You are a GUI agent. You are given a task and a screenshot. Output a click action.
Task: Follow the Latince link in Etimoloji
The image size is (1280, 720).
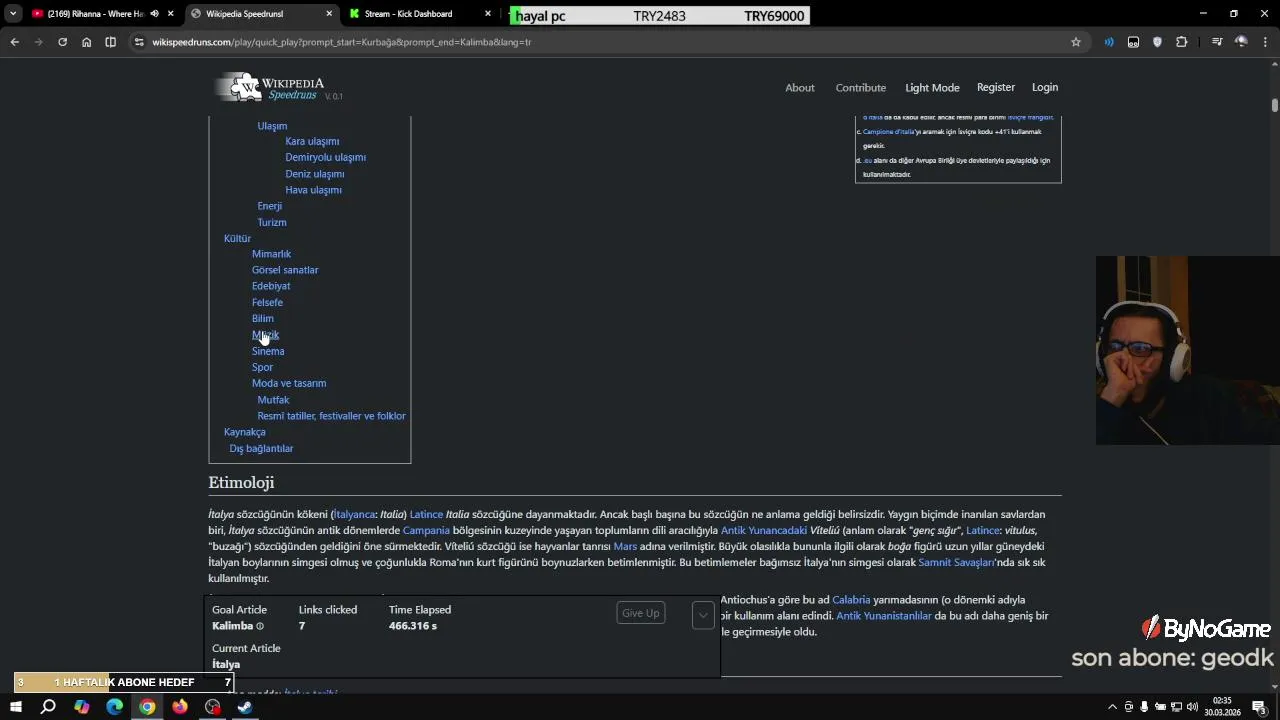coord(426,514)
